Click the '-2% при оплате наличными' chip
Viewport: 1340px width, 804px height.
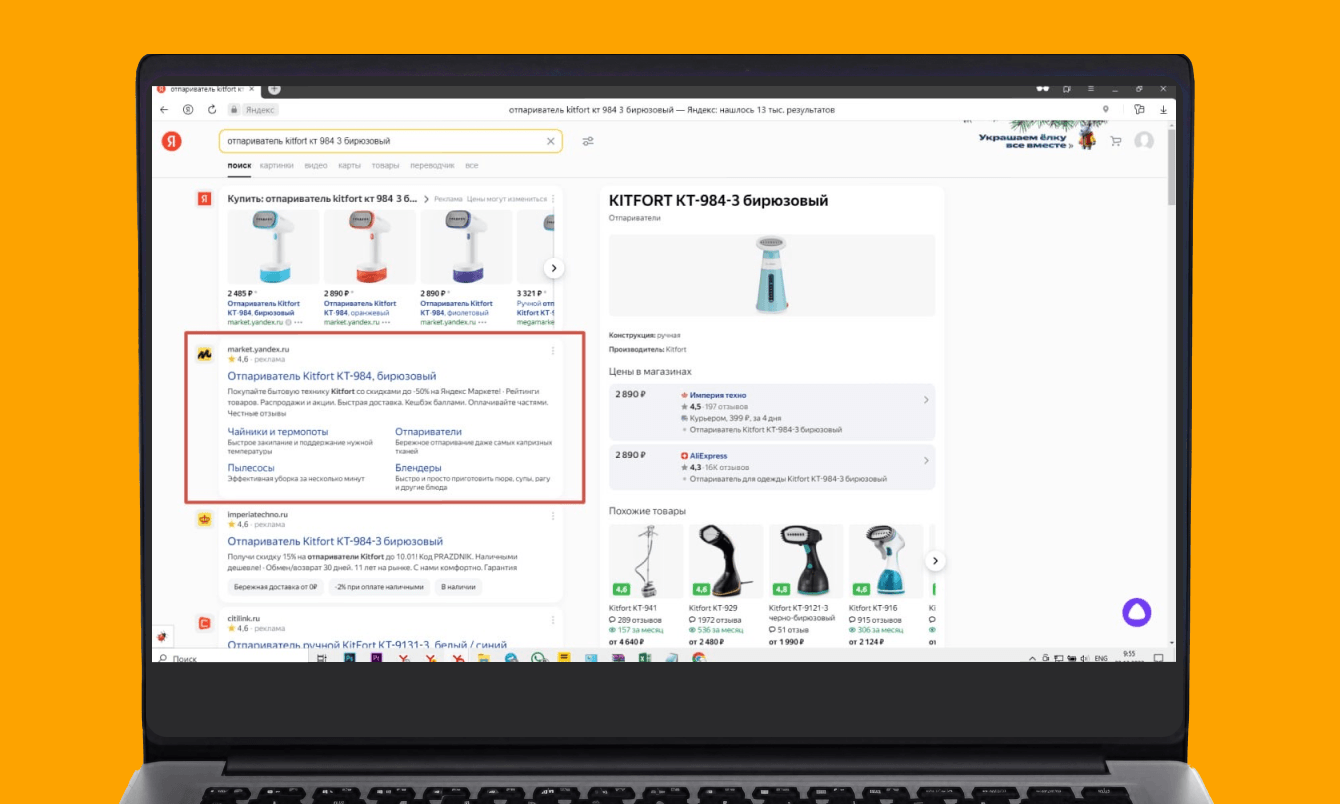(x=381, y=587)
